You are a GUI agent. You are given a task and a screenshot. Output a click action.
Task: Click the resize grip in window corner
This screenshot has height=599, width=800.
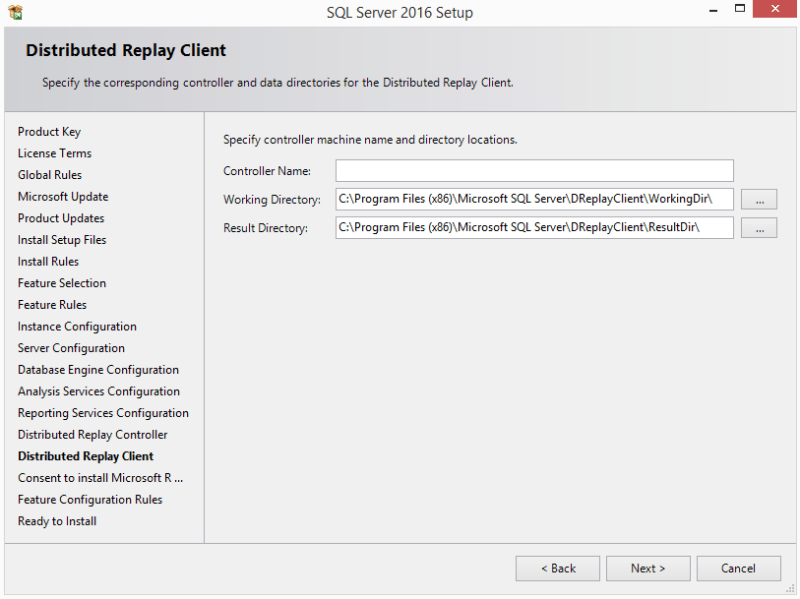(x=790, y=589)
